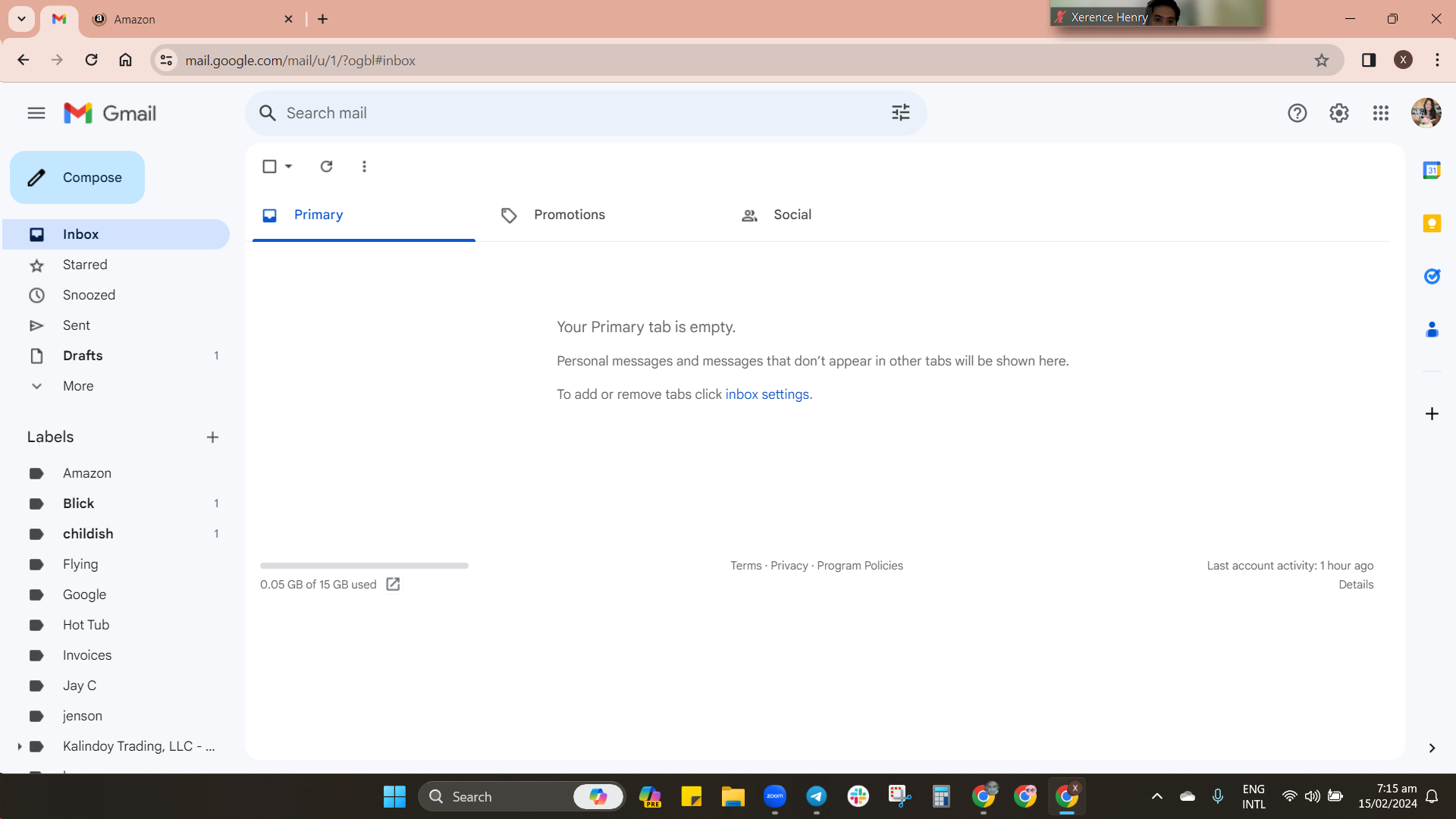Bookmark this page with the star icon
The image size is (1456, 819).
tap(1321, 60)
